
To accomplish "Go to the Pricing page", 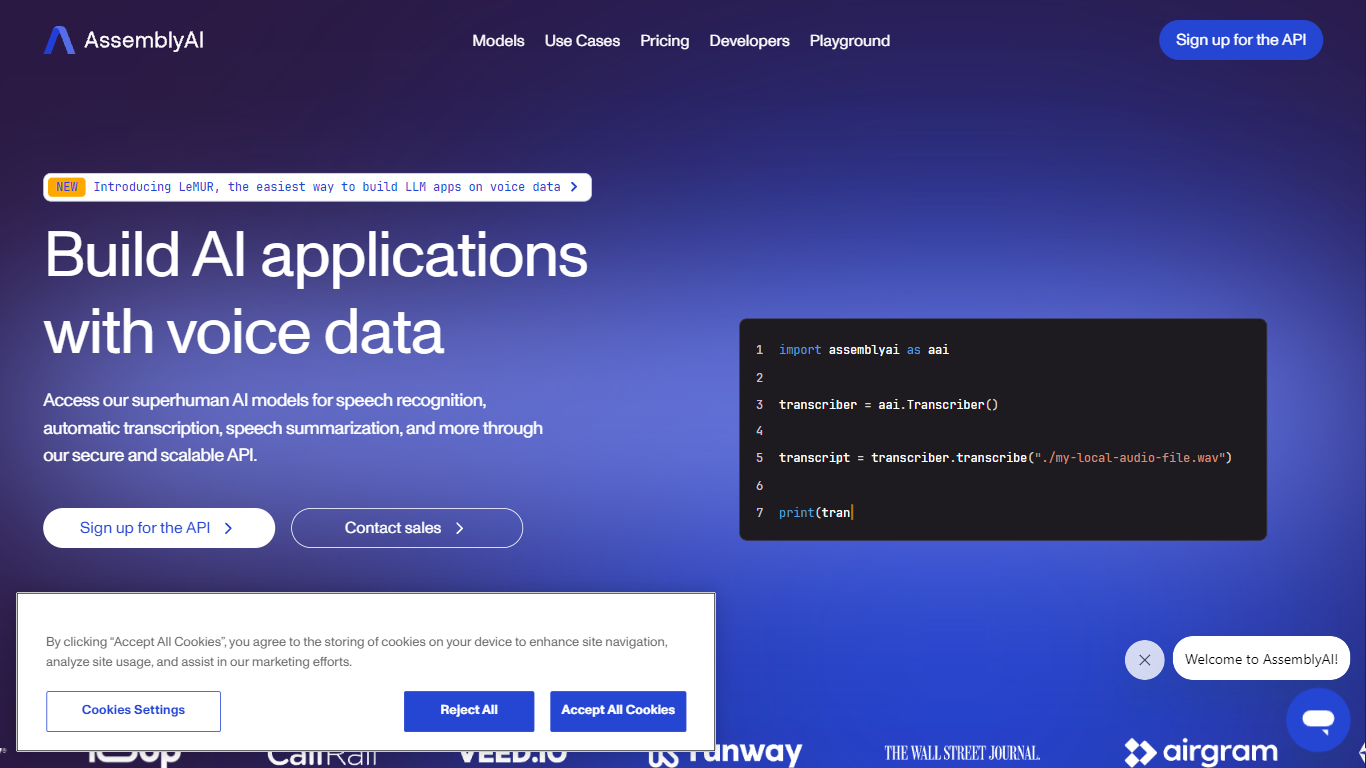I will [x=664, y=41].
